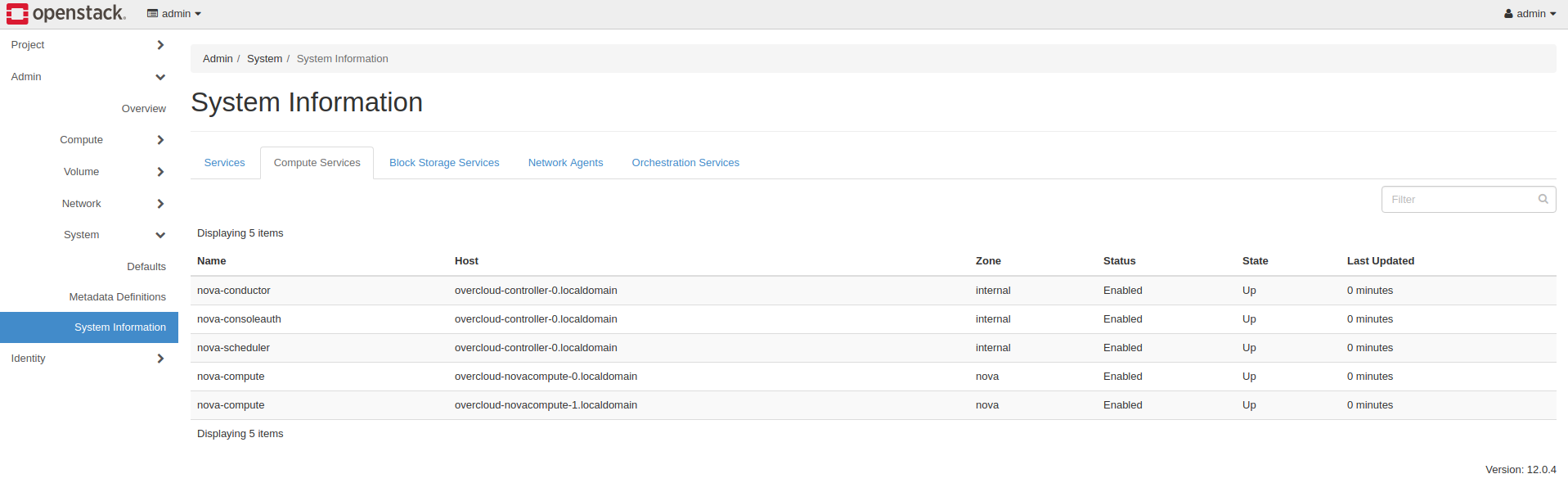
Task: Click the System breadcrumb link
Action: pos(264,59)
